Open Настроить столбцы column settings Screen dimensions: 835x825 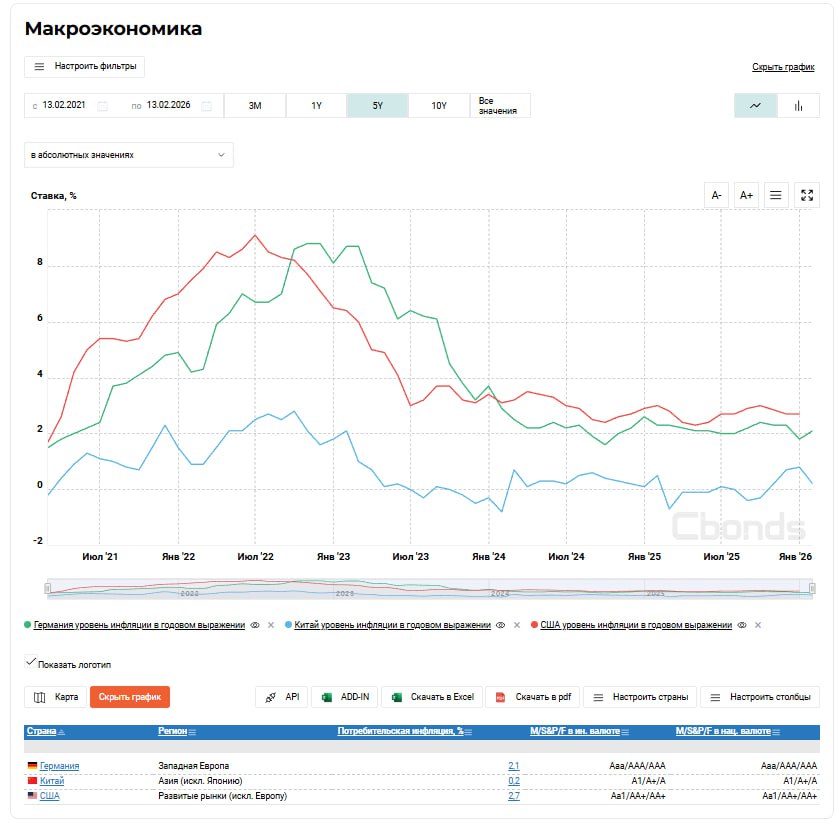point(760,697)
